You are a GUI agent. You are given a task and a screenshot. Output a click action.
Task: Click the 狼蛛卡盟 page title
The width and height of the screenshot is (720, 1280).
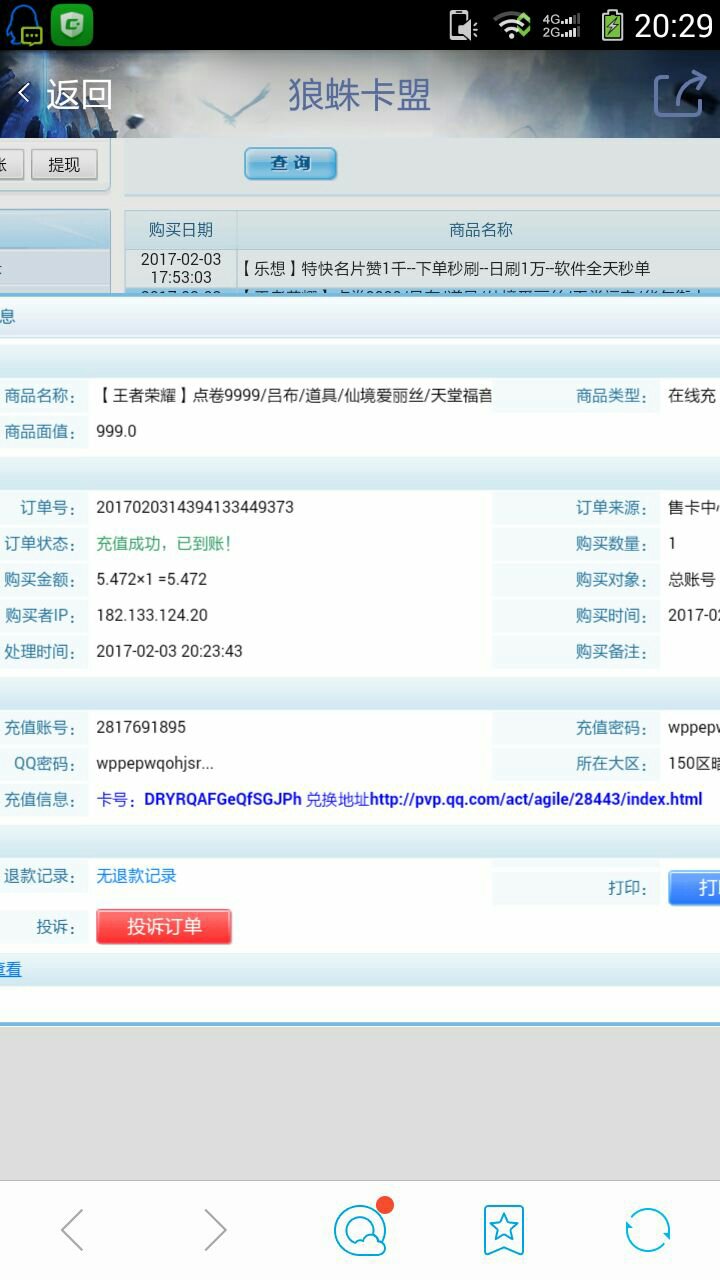click(359, 95)
